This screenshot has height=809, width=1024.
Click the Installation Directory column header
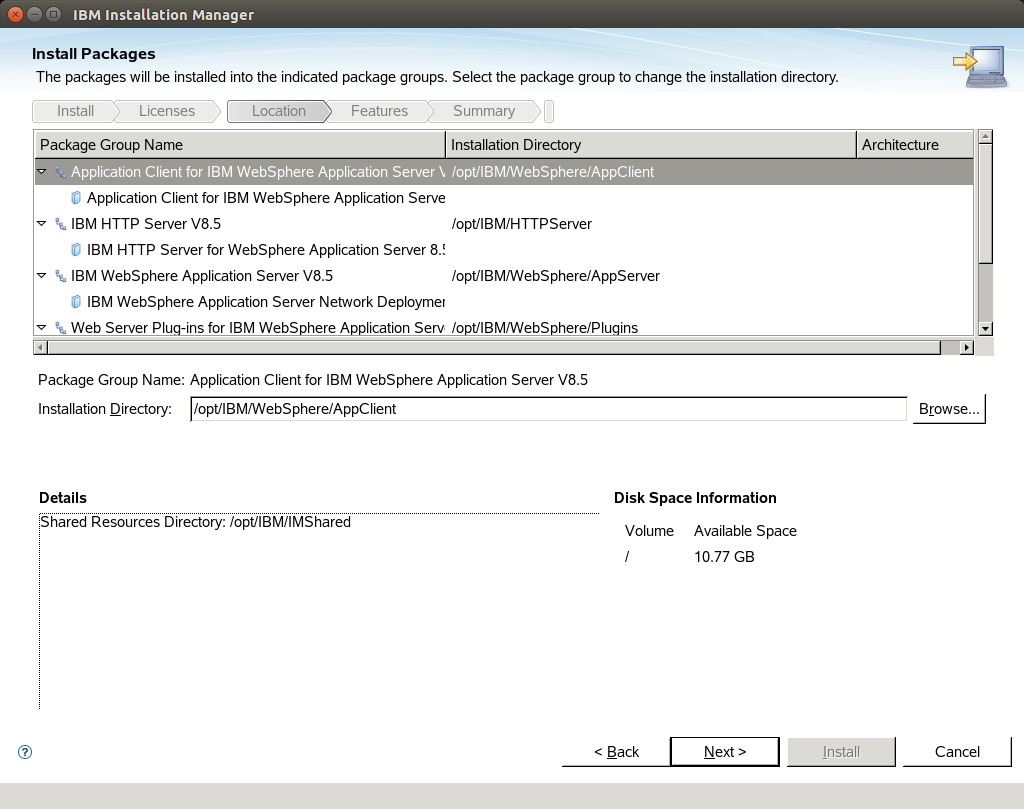(x=650, y=145)
